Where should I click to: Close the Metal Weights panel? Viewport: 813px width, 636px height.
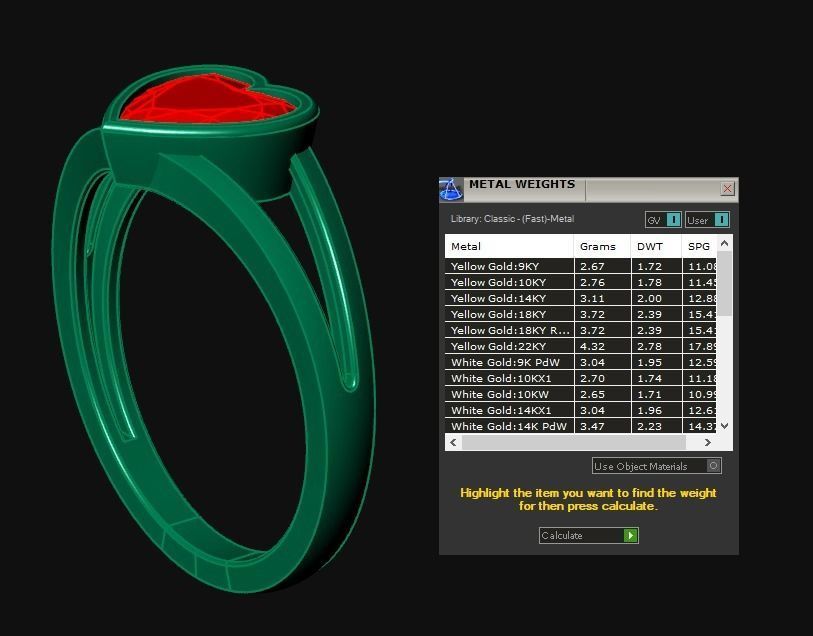point(727,189)
